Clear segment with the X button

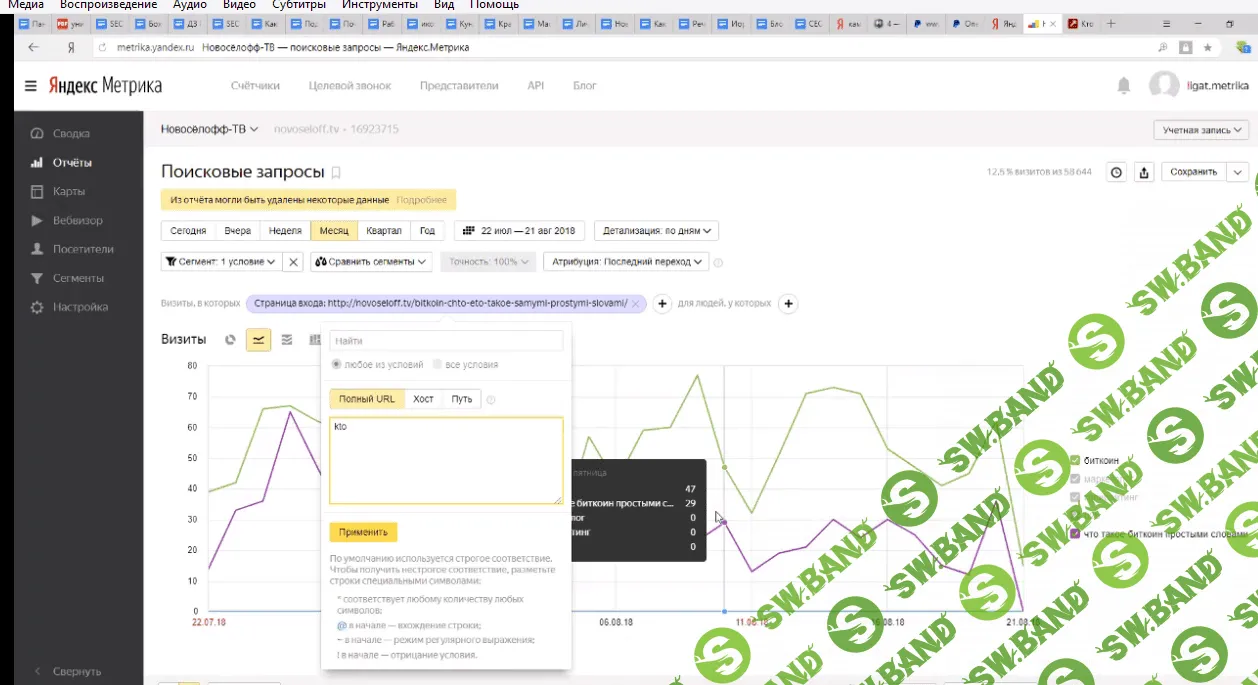293,262
